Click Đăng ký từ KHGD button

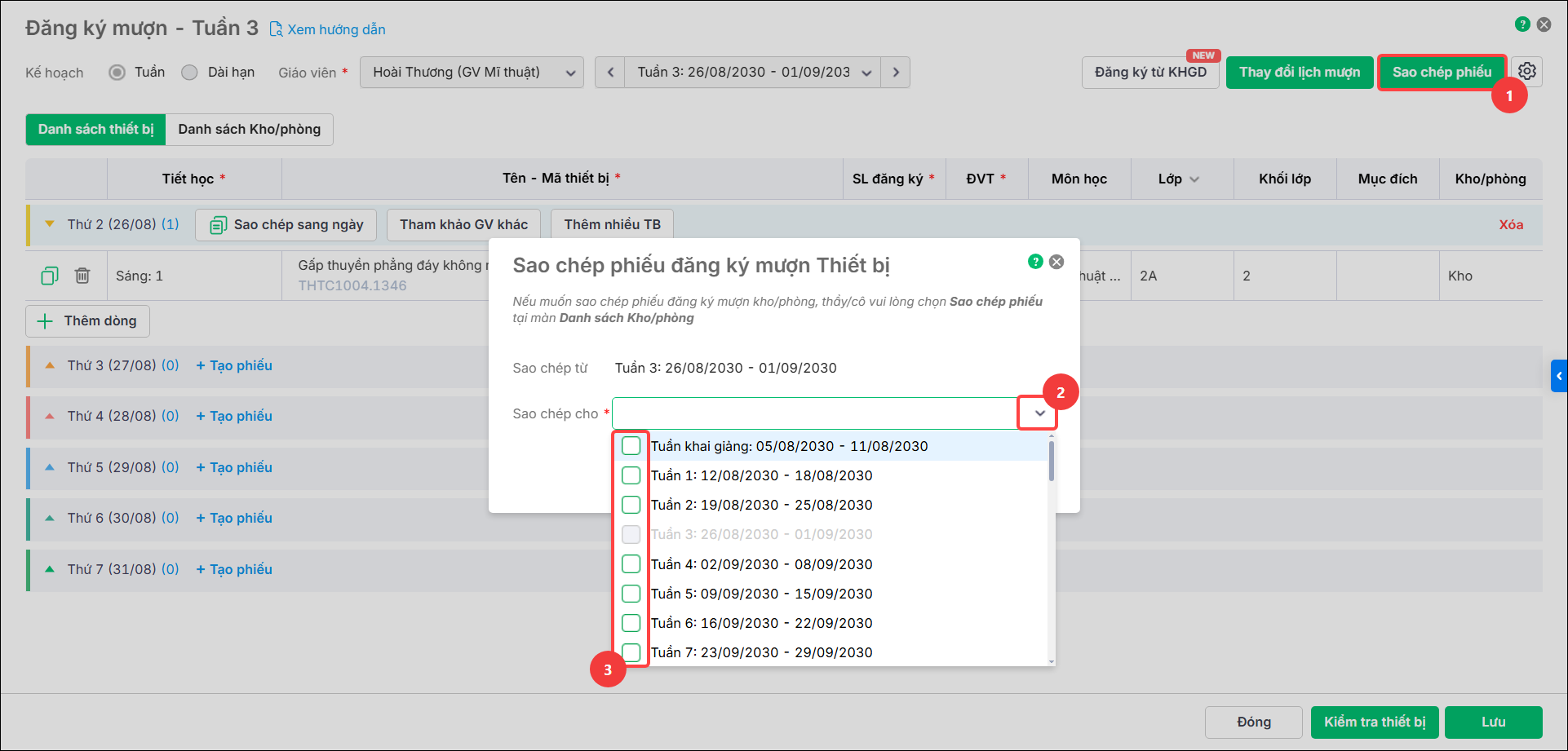point(1150,73)
